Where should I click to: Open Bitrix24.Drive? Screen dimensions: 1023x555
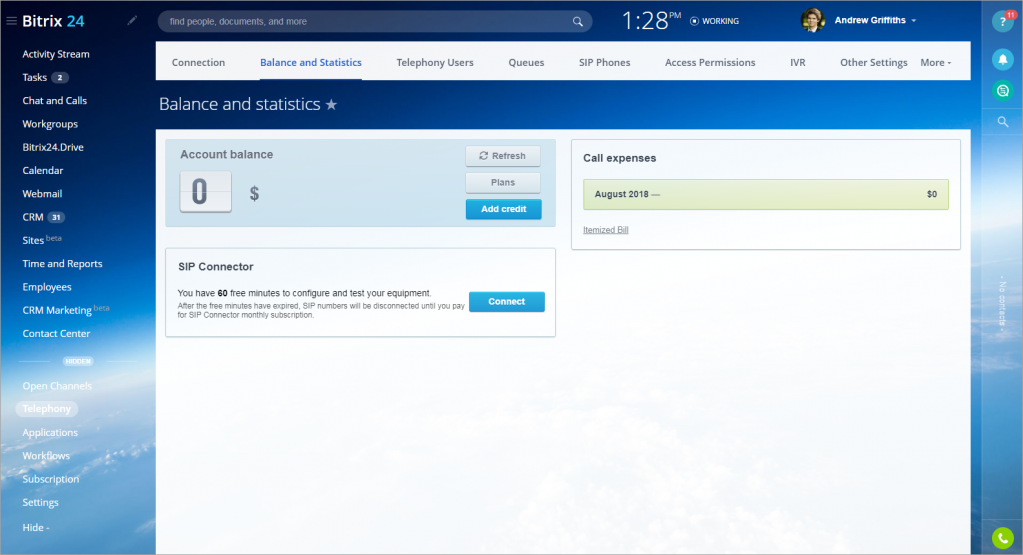click(x=53, y=147)
